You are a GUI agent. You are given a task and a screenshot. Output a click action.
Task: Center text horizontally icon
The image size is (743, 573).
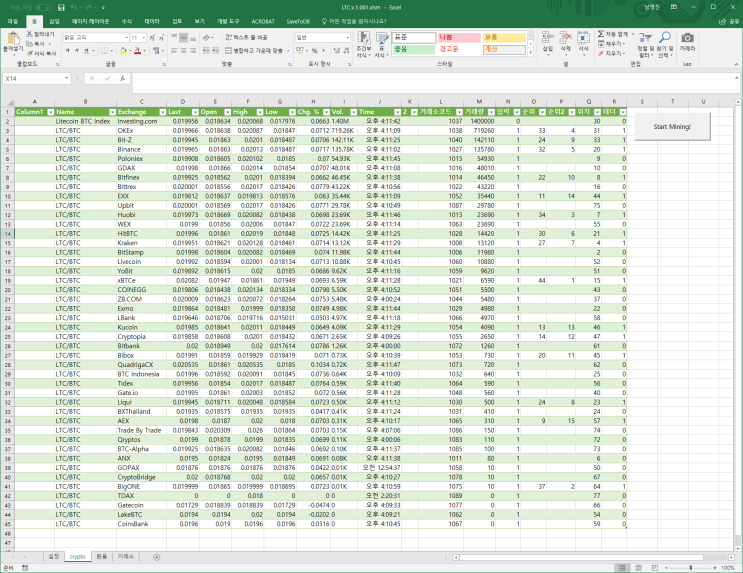(183, 51)
